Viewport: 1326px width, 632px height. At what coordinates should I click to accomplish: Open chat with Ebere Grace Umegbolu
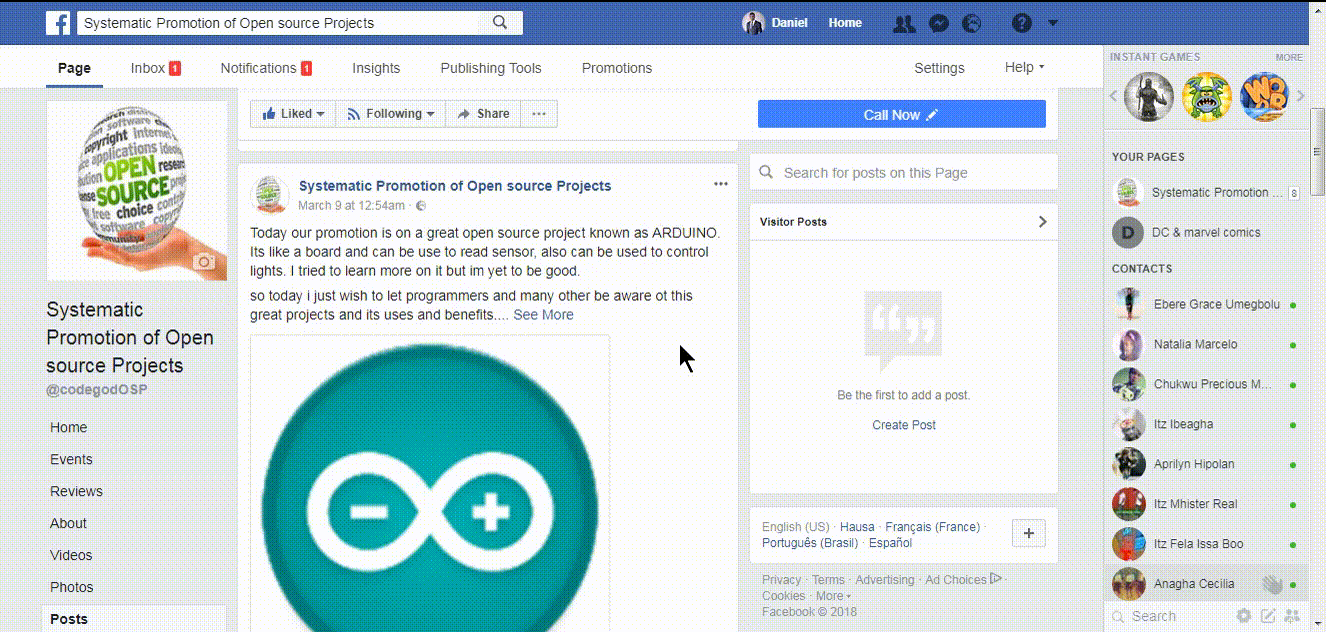point(1205,304)
